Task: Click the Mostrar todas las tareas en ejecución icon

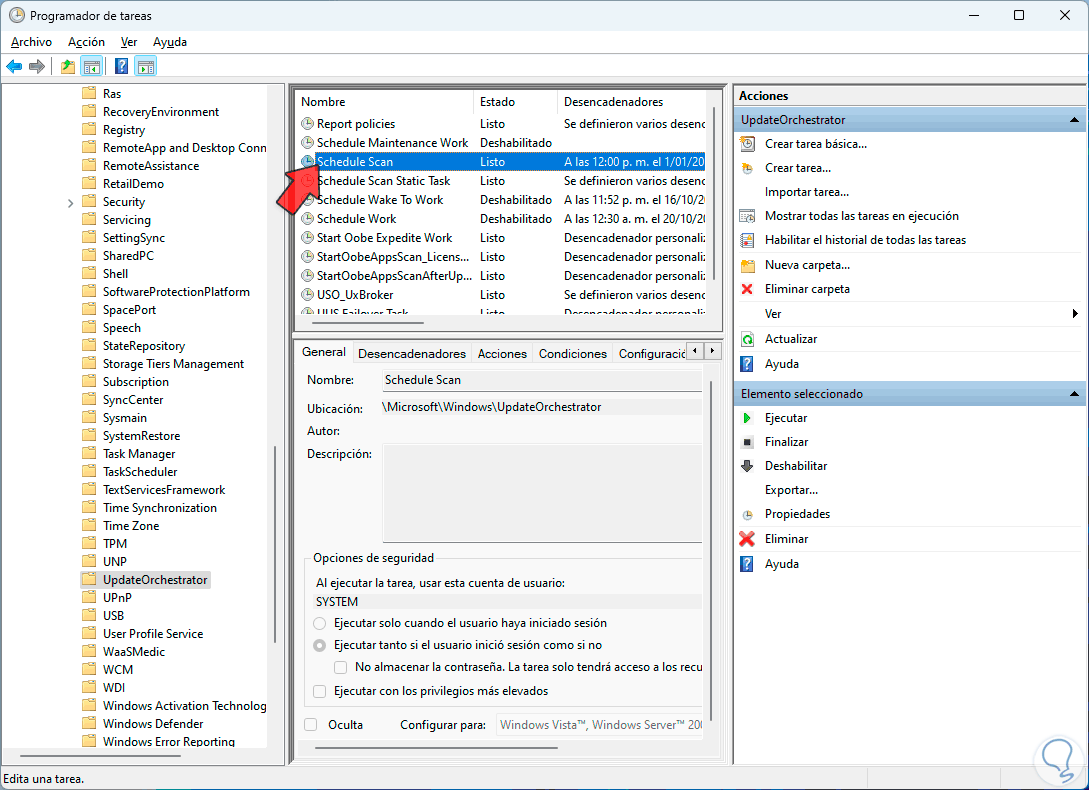Action: [x=747, y=216]
